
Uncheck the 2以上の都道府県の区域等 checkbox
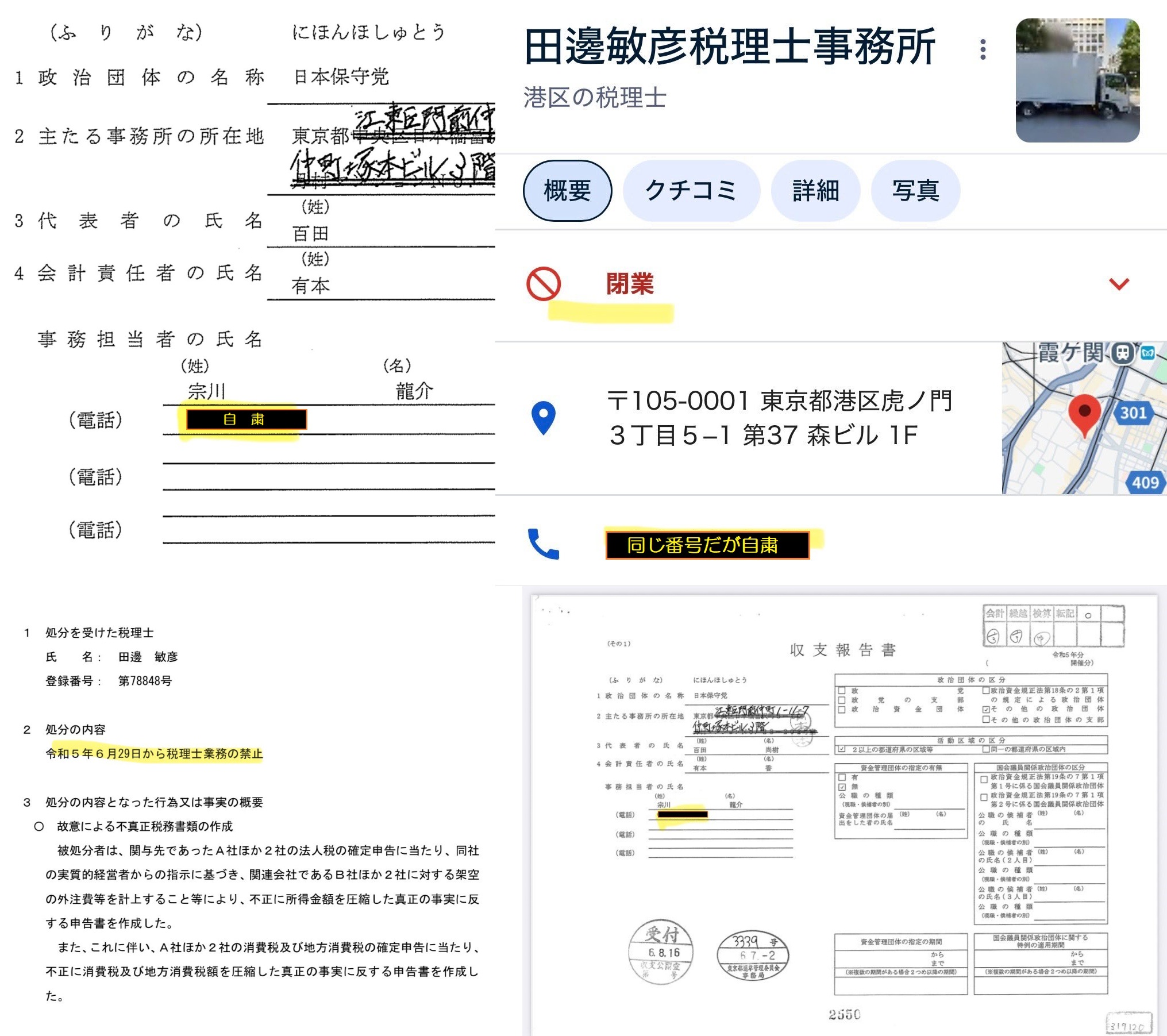click(x=842, y=749)
